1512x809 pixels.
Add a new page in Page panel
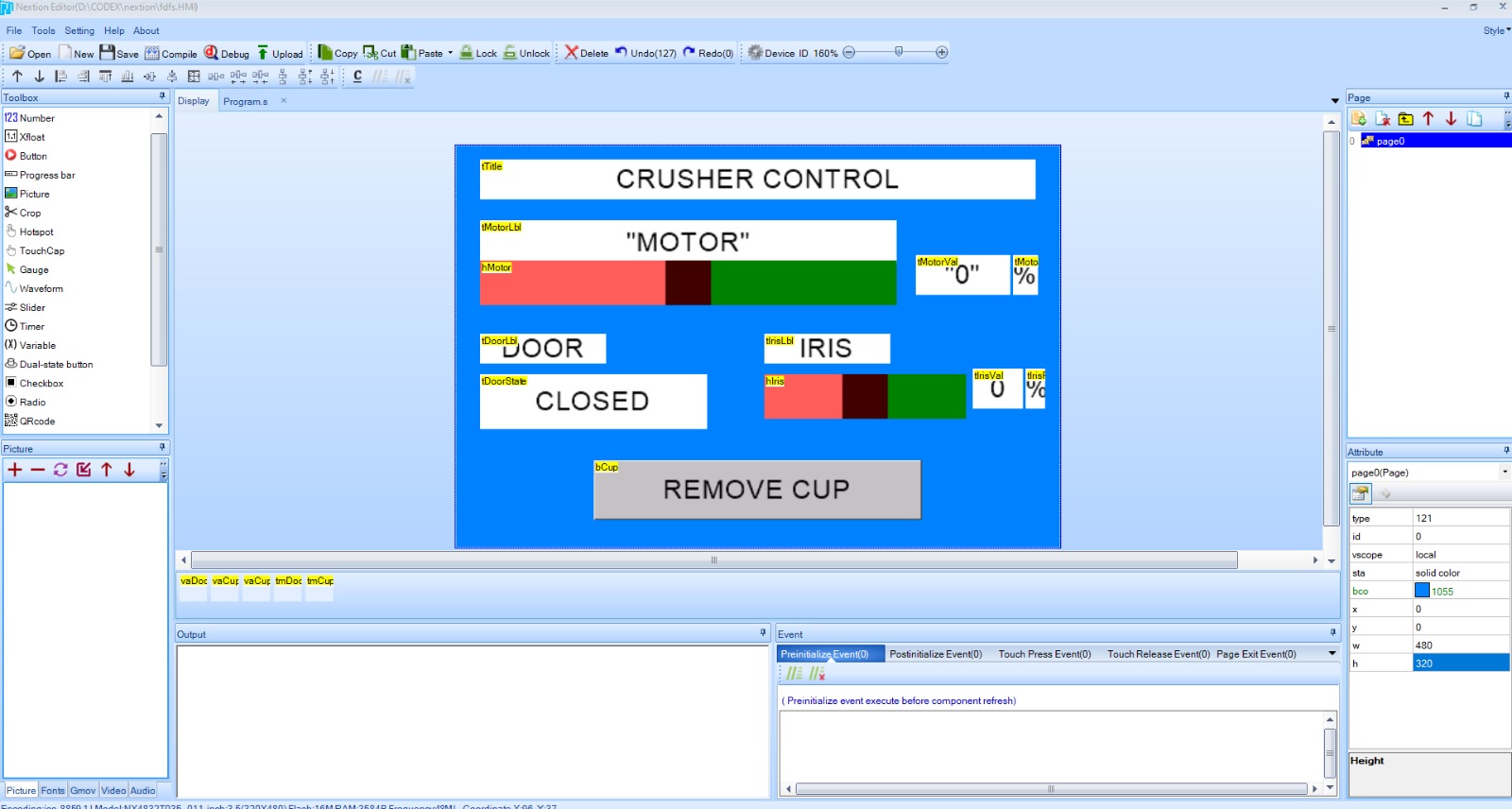[x=1359, y=119]
